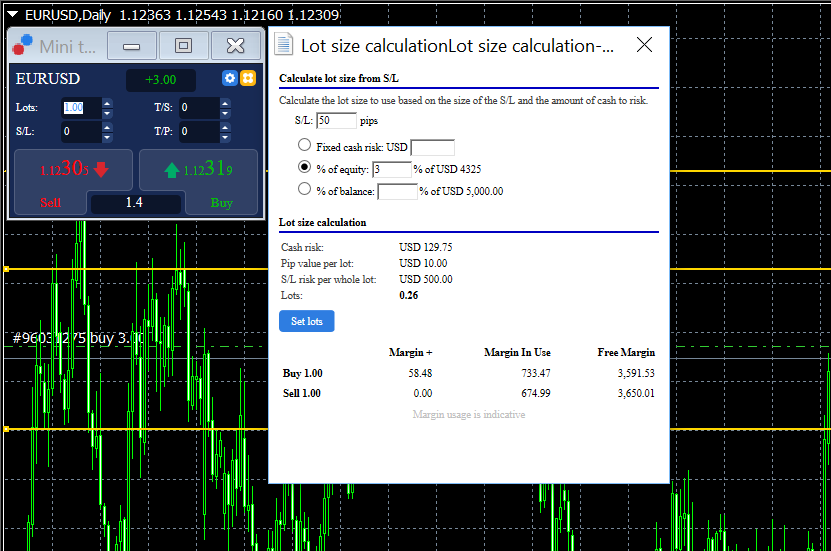Increase the Lots value with up arrow

click(x=108, y=103)
